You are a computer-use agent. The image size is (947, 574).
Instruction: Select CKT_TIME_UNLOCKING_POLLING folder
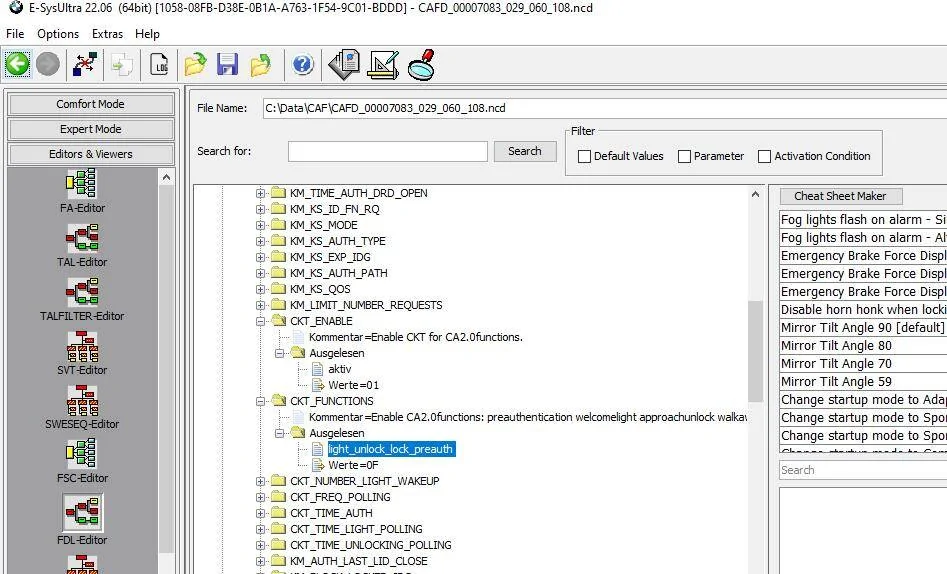[371, 545]
